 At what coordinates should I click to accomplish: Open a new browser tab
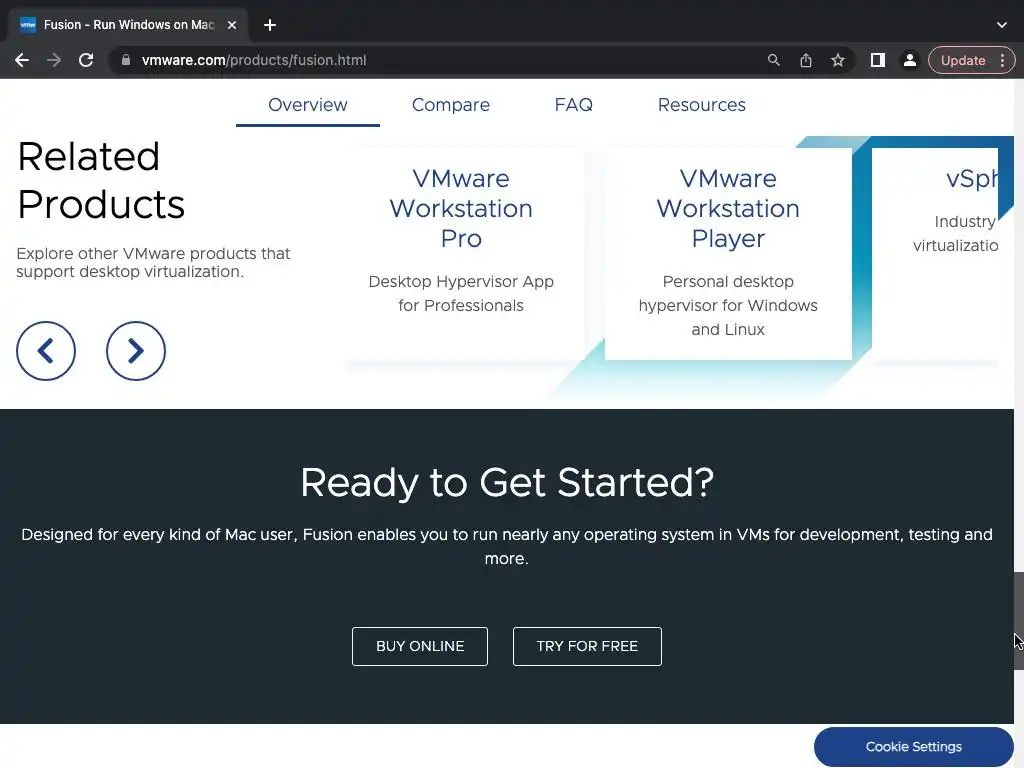click(x=270, y=25)
